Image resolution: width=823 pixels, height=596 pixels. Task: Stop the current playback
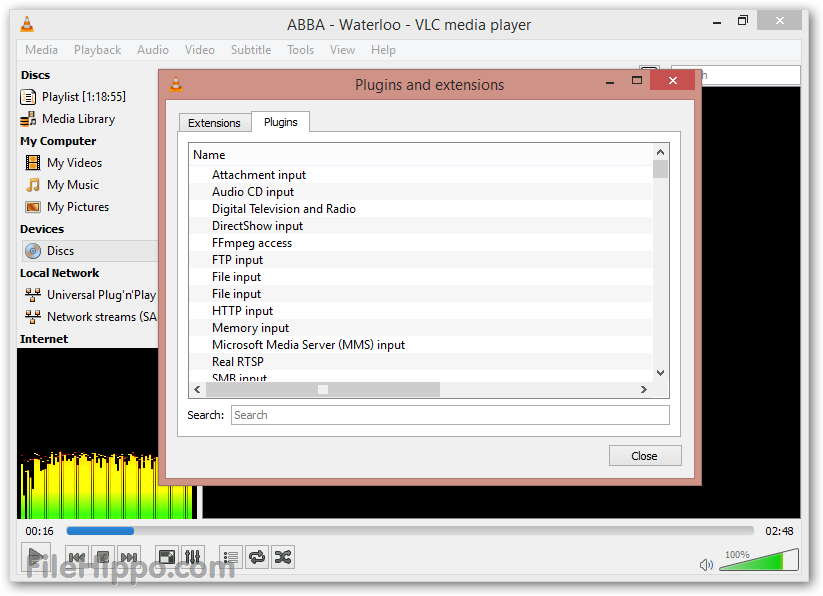click(102, 556)
